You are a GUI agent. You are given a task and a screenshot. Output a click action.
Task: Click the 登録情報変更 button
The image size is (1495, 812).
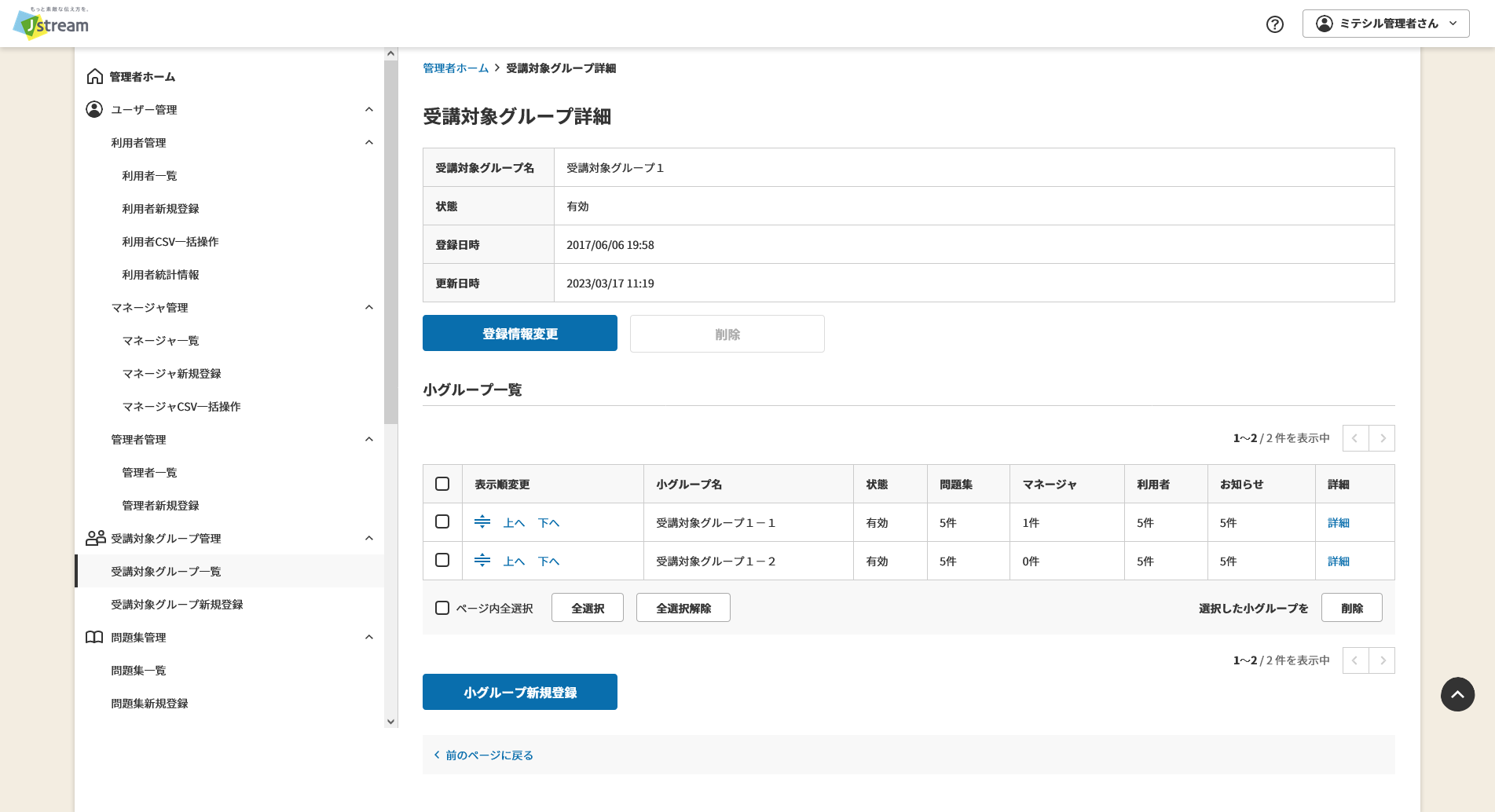[520, 333]
